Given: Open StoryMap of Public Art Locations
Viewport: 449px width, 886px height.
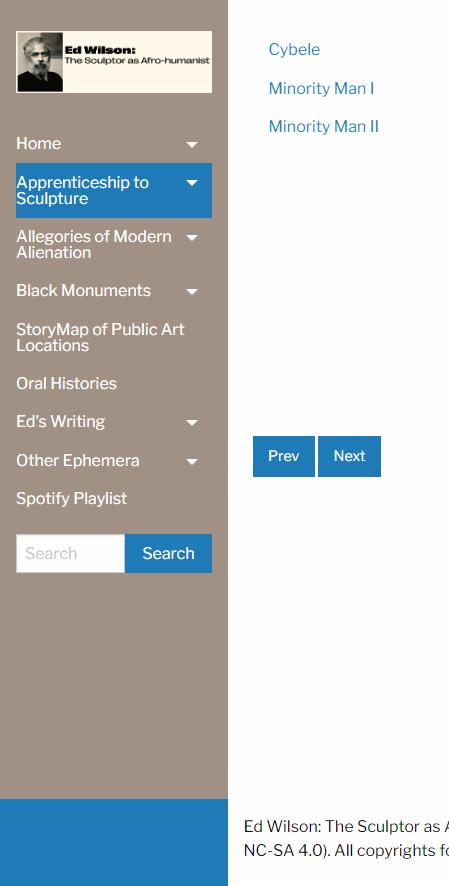Looking at the screenshot, I should [x=101, y=337].
